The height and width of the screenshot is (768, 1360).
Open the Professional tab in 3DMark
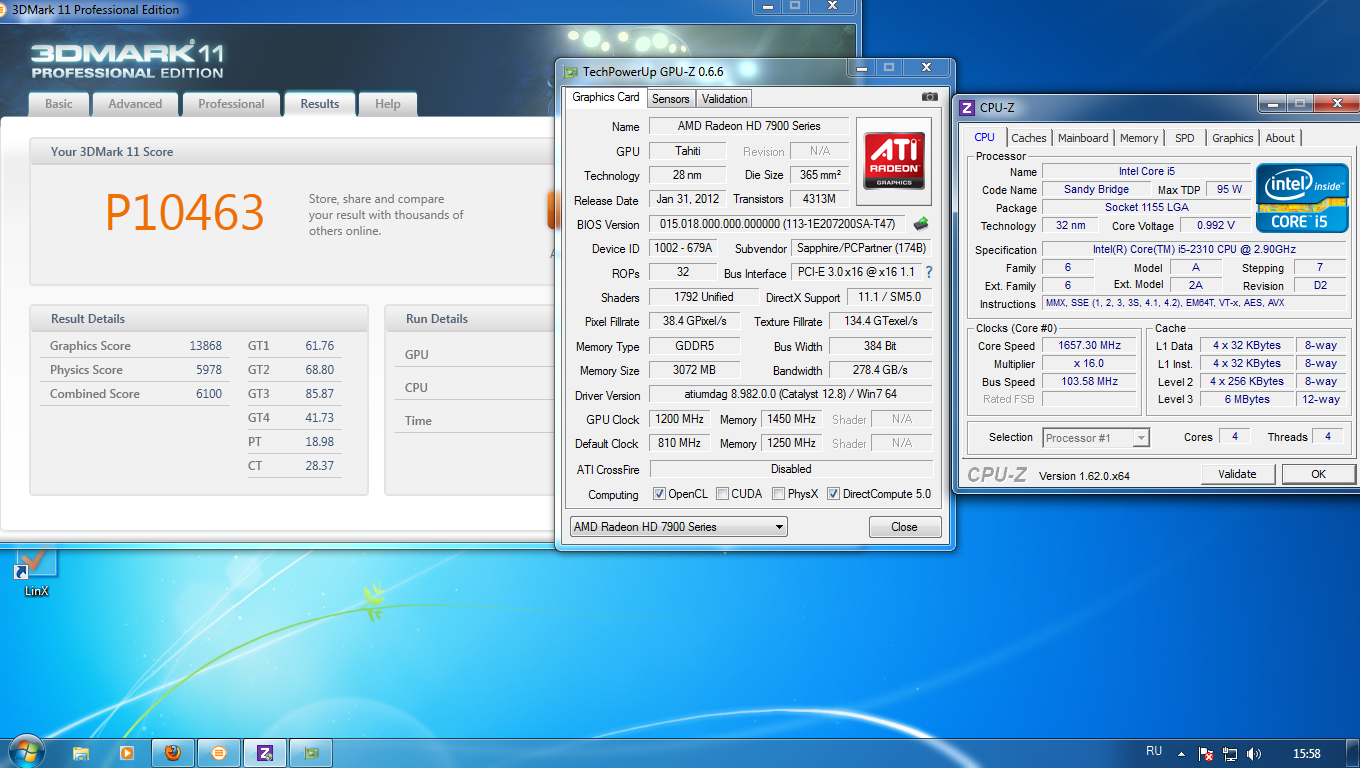(231, 104)
